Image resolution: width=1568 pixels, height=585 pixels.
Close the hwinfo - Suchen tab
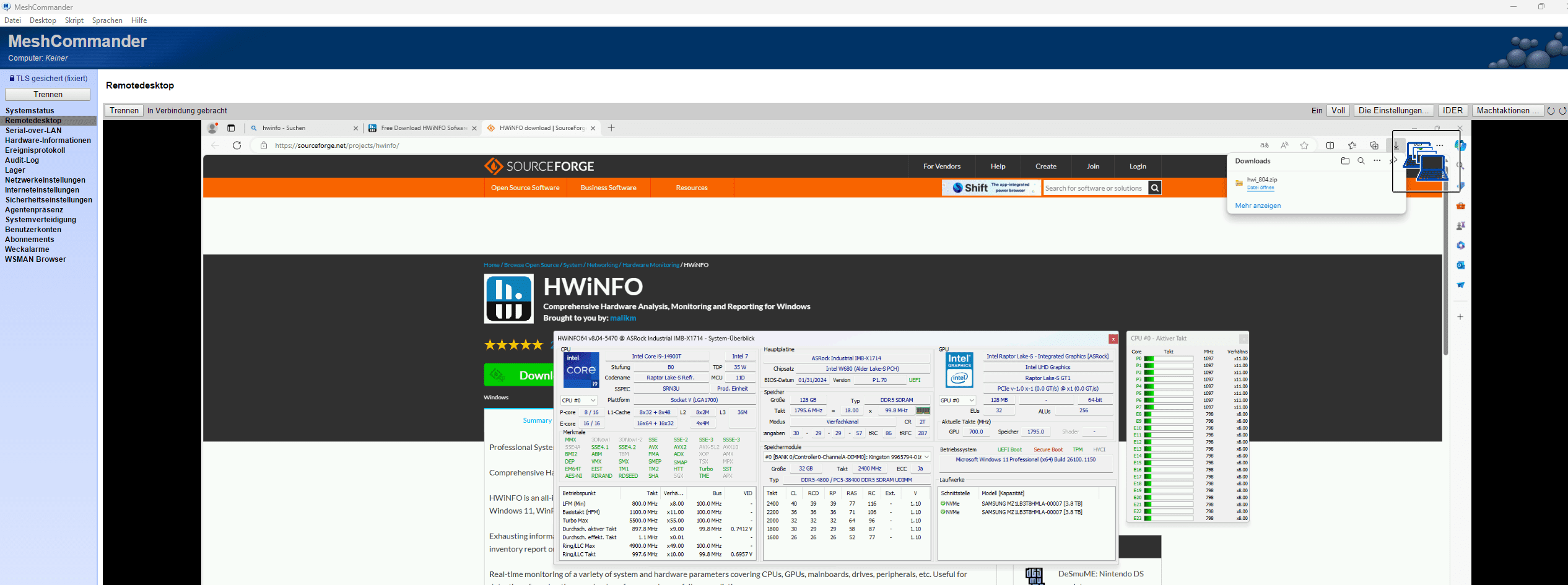click(355, 128)
